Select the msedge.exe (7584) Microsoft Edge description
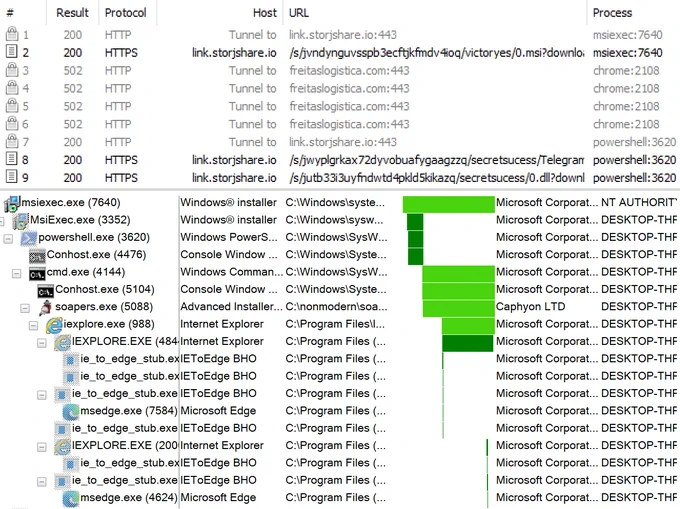The height and width of the screenshot is (509, 680). pyautogui.click(x=218, y=411)
